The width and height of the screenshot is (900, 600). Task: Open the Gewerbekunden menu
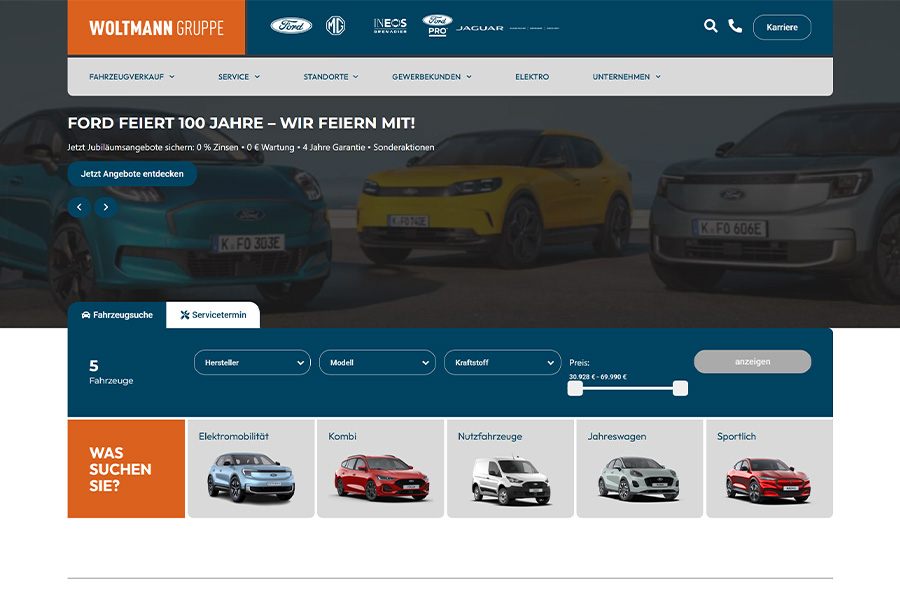[432, 76]
